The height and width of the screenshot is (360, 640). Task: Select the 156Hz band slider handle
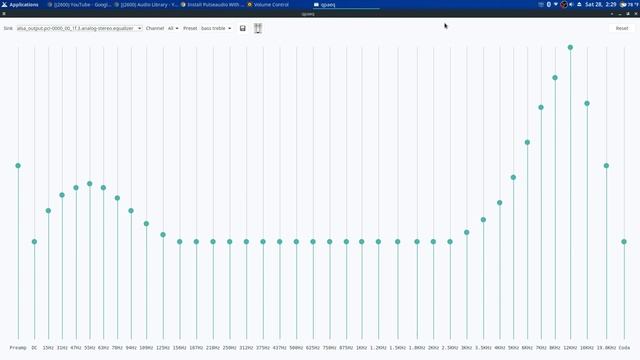[180, 242]
